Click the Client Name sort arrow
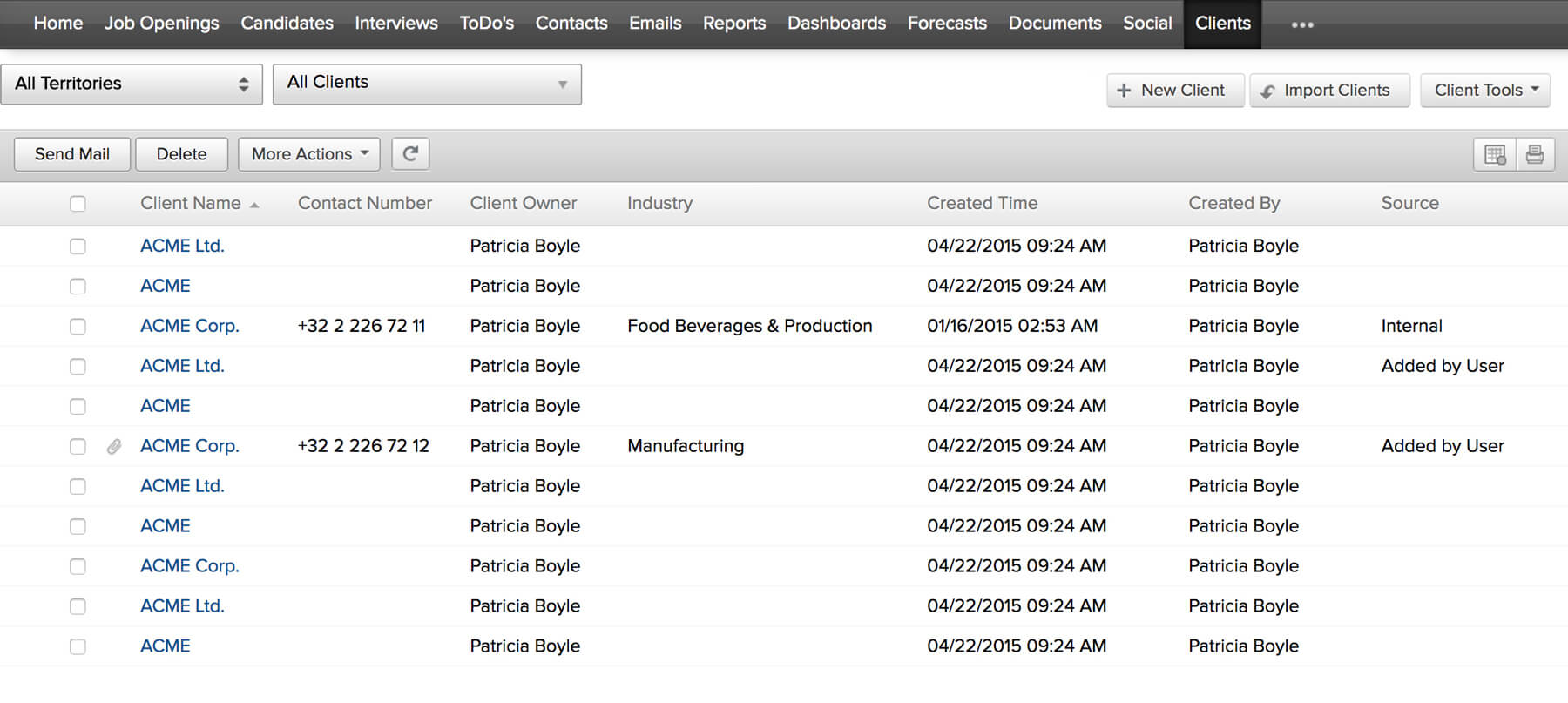This screenshot has height=703, width=1568. pos(254,205)
